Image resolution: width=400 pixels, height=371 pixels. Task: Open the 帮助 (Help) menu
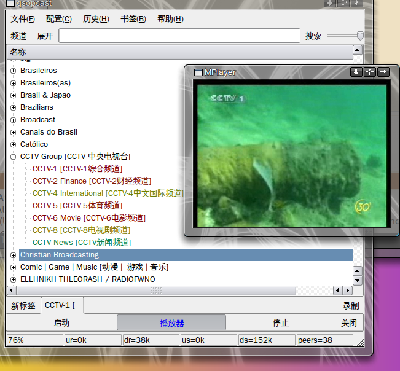[170, 19]
